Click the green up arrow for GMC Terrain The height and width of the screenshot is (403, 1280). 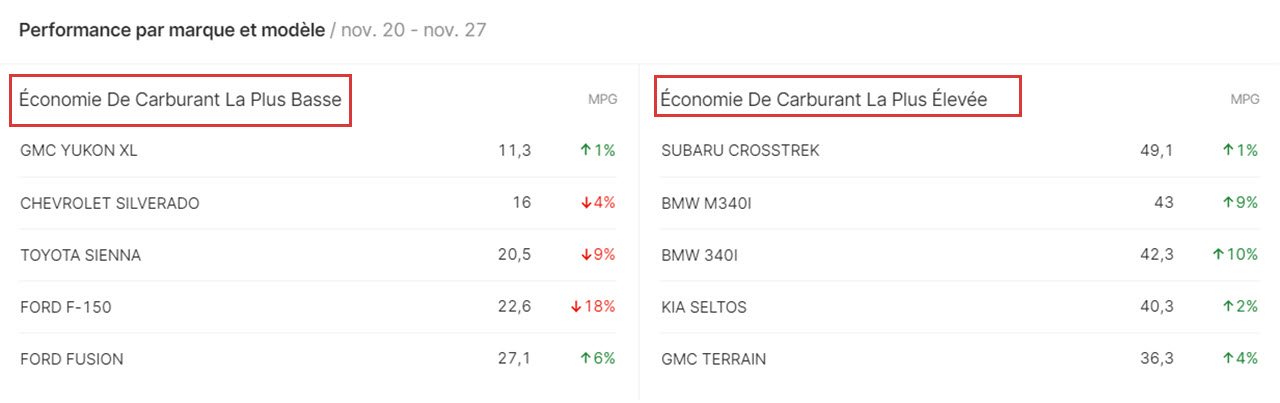(1228, 359)
